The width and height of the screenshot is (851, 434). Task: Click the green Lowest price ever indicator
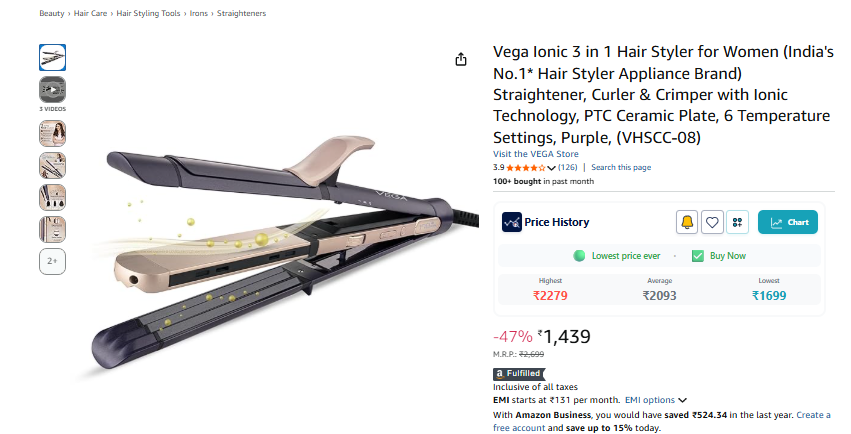(x=579, y=256)
